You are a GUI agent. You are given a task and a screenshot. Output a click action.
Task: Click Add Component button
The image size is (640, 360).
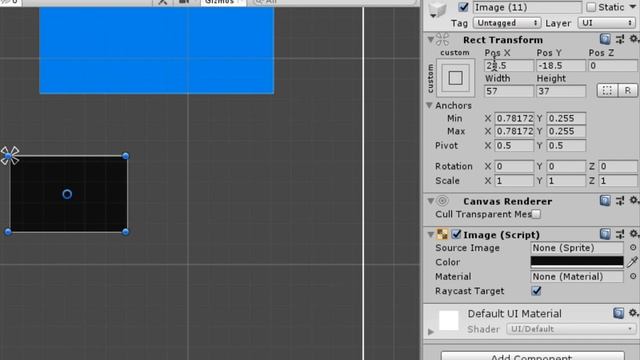coord(532,356)
